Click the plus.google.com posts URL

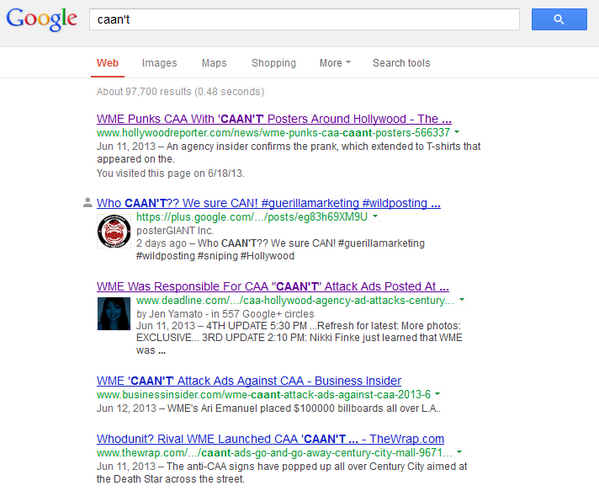point(252,217)
